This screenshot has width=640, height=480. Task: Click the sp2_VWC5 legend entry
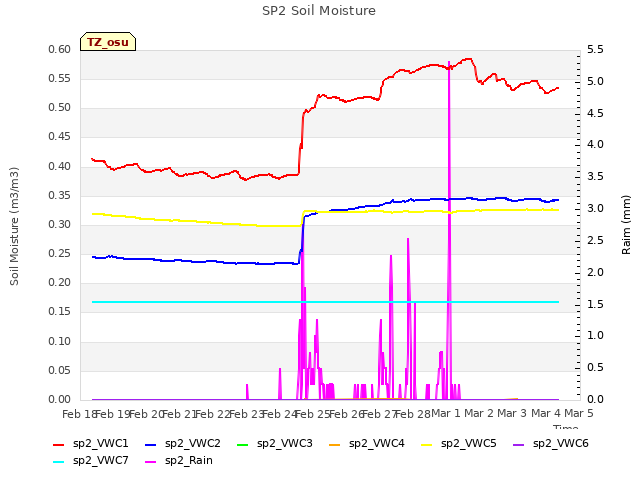(459, 444)
